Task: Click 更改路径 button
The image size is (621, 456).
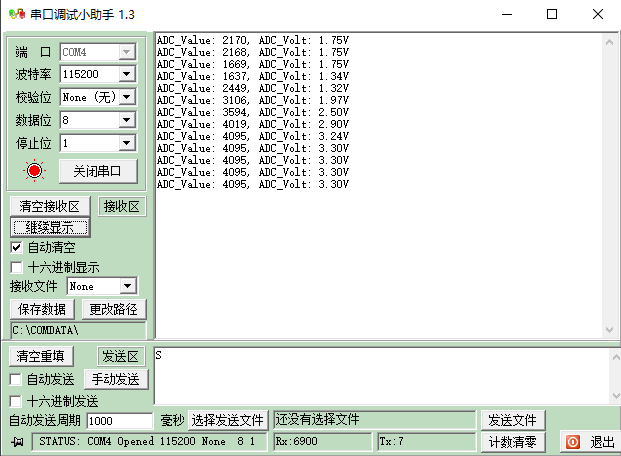Action: pos(114,309)
